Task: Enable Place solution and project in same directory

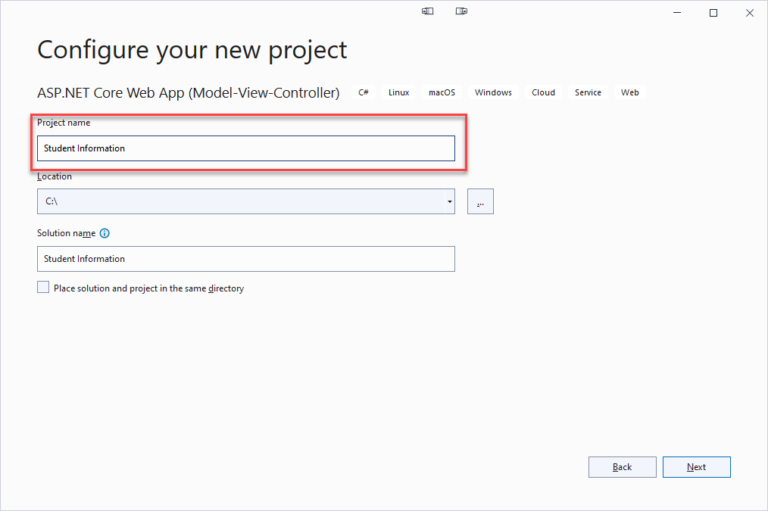Action: [x=43, y=287]
